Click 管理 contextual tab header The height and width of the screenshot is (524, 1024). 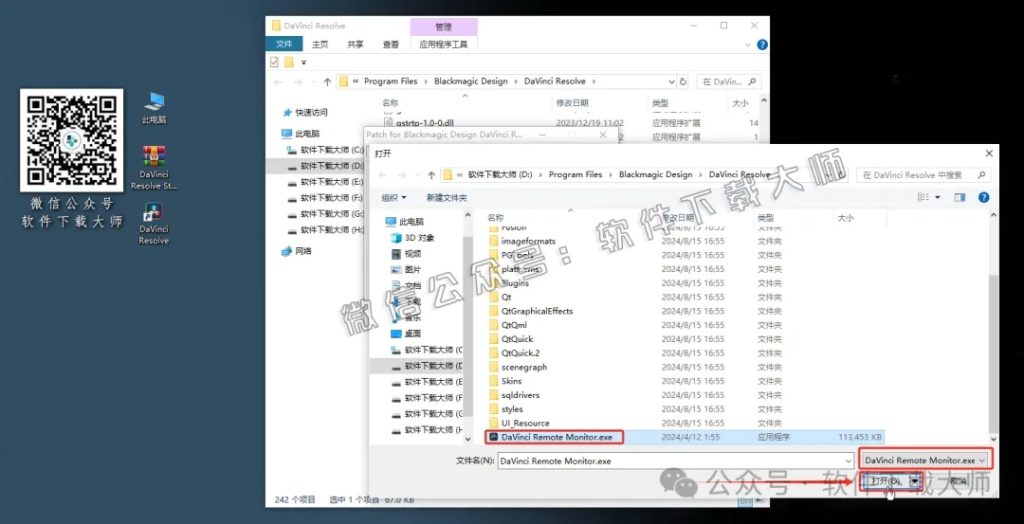point(443,27)
